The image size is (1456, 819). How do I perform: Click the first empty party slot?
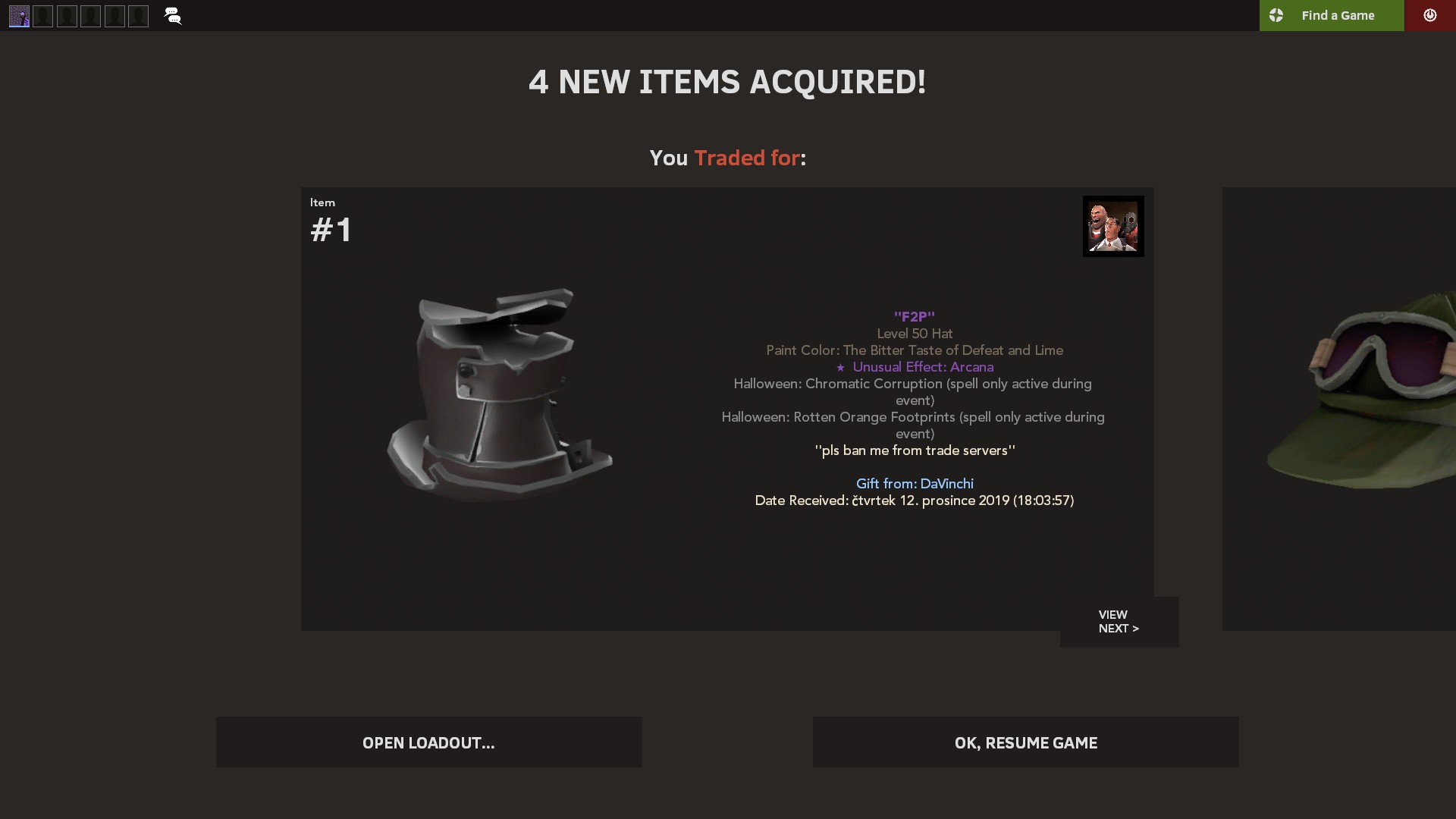pos(43,16)
